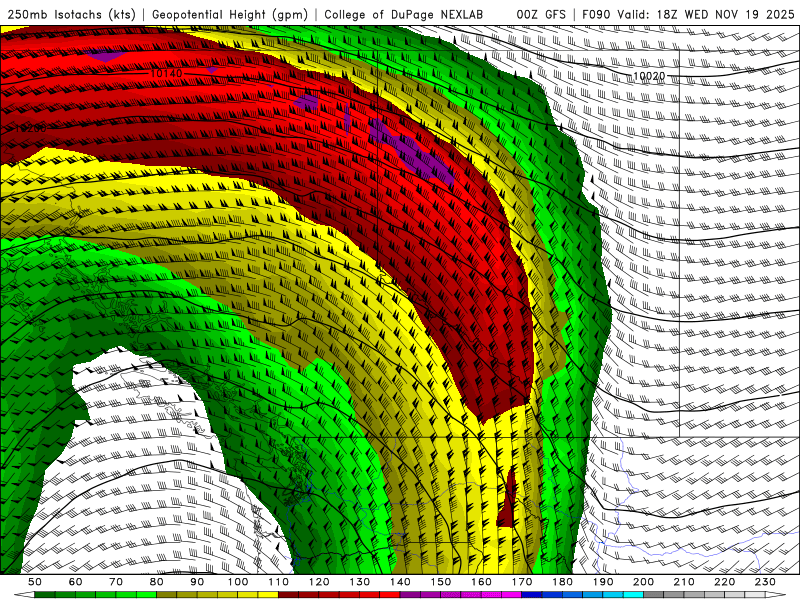This screenshot has height=600, width=800.
Task: Click the 170 legend tick label
Action: (522, 582)
